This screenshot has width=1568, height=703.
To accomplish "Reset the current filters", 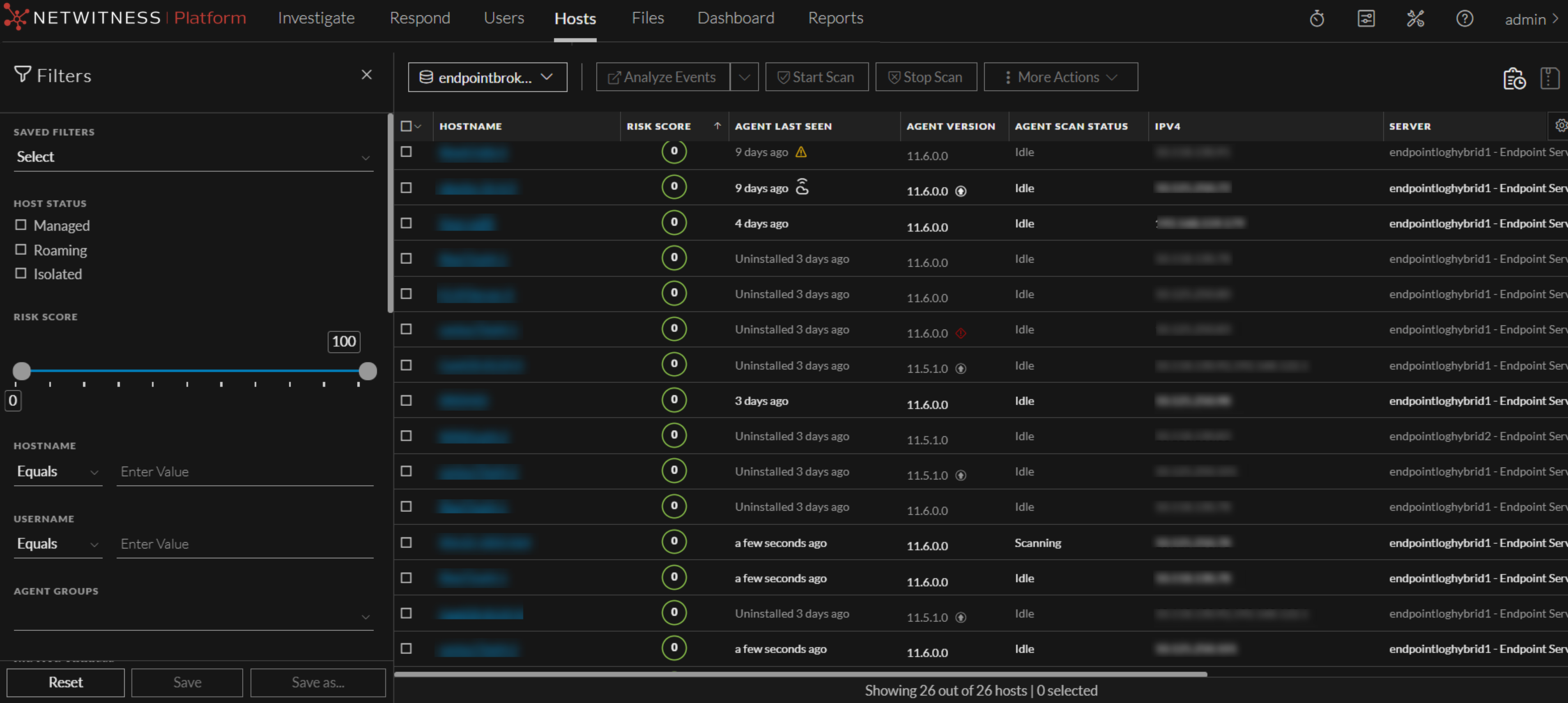I will coord(65,682).
